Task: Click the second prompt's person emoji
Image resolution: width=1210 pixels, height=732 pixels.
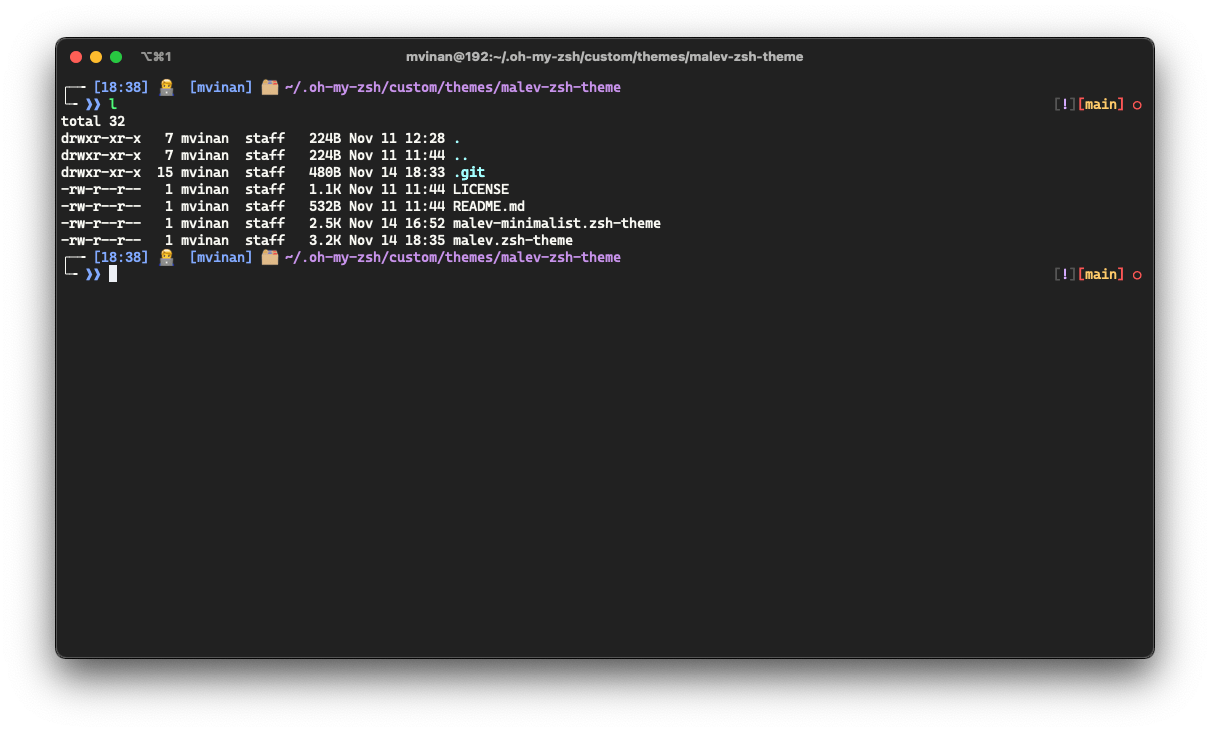Action: tap(165, 257)
